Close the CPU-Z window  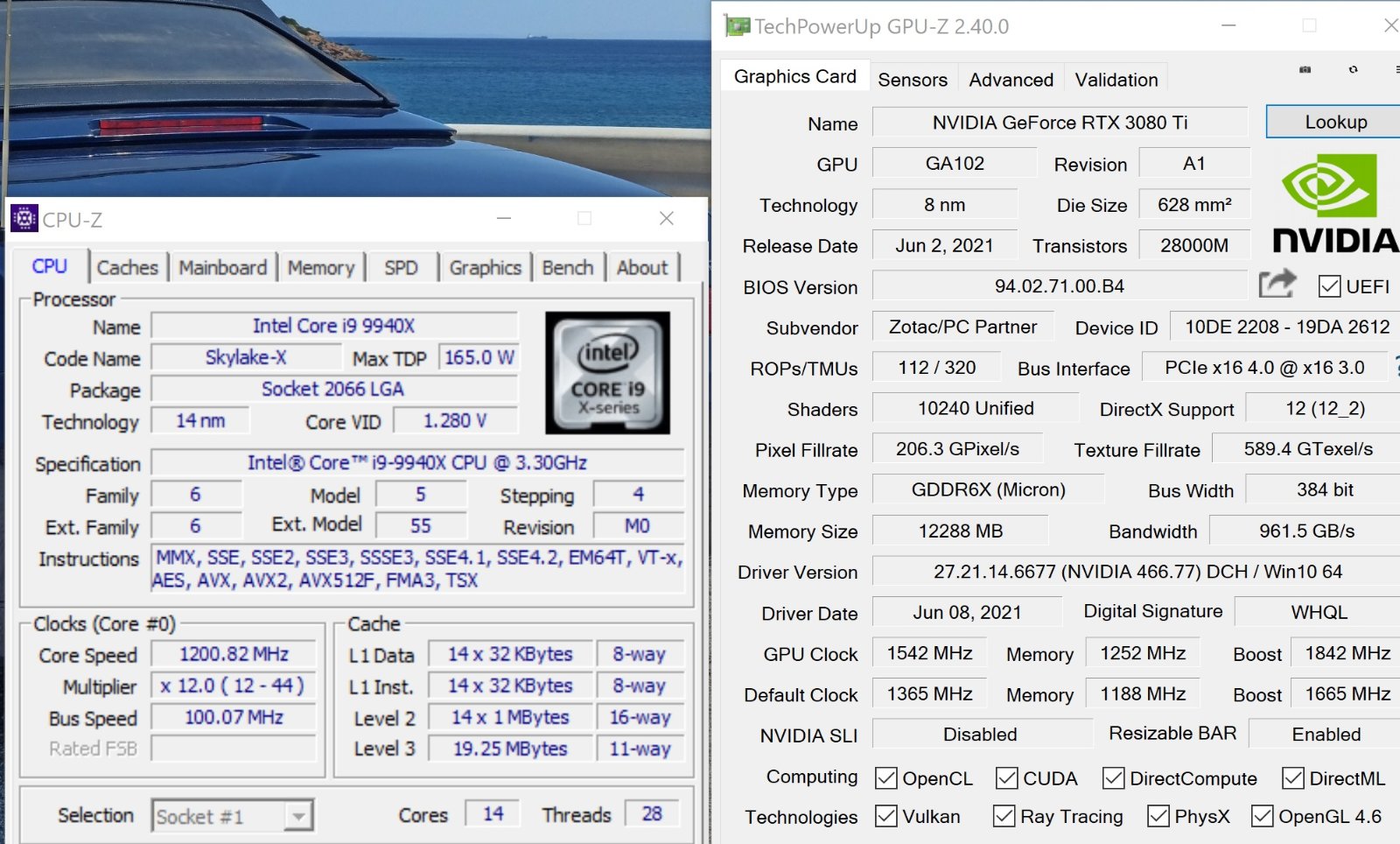(x=667, y=218)
